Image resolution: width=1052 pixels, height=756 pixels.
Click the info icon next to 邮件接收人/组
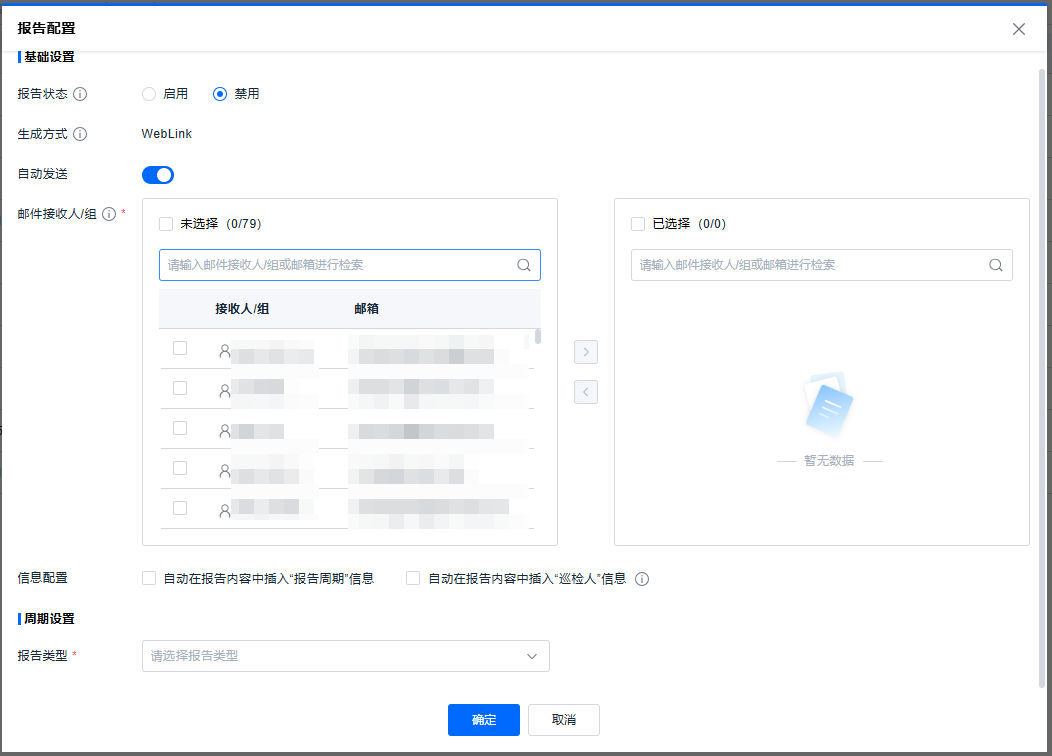109,214
